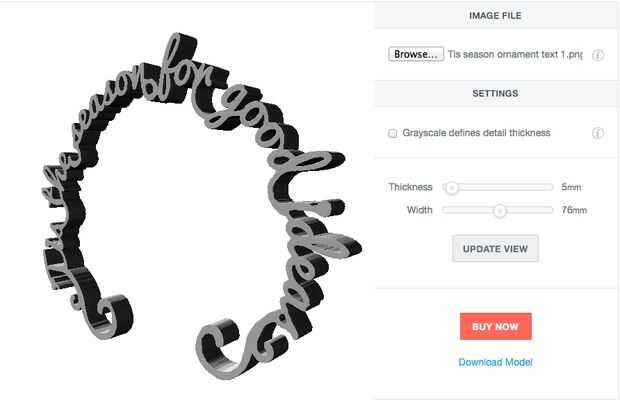
Task: Collapse the IMAGE FILE section header
Action: 497,15
